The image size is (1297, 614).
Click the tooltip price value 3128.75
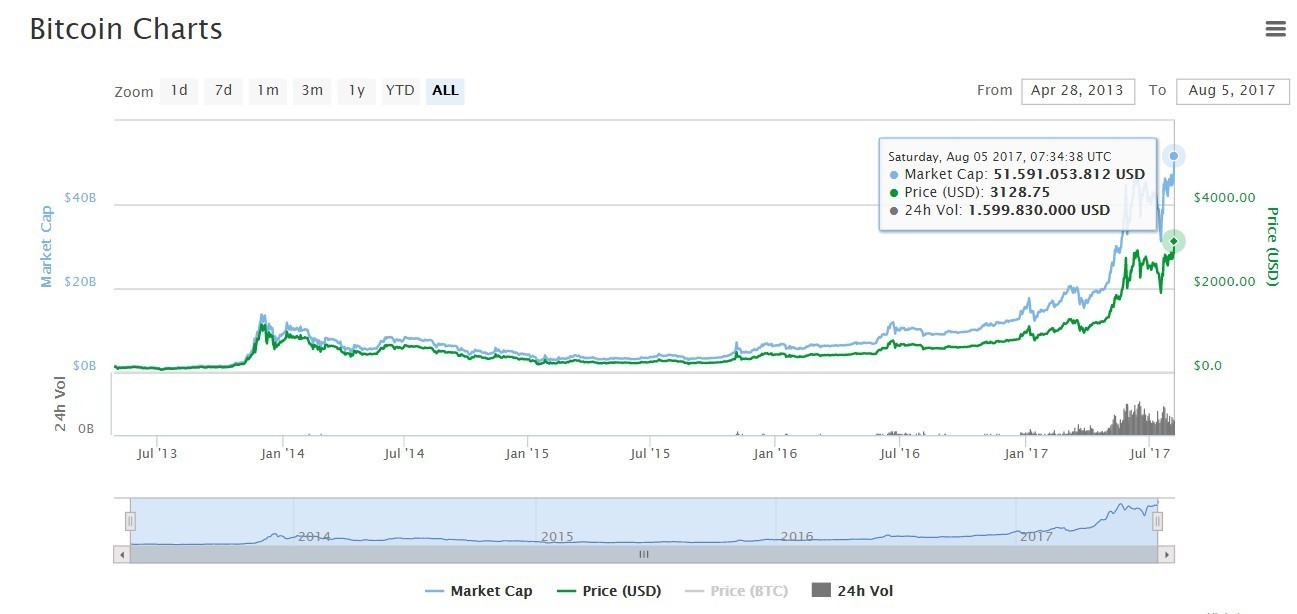click(x=1021, y=192)
